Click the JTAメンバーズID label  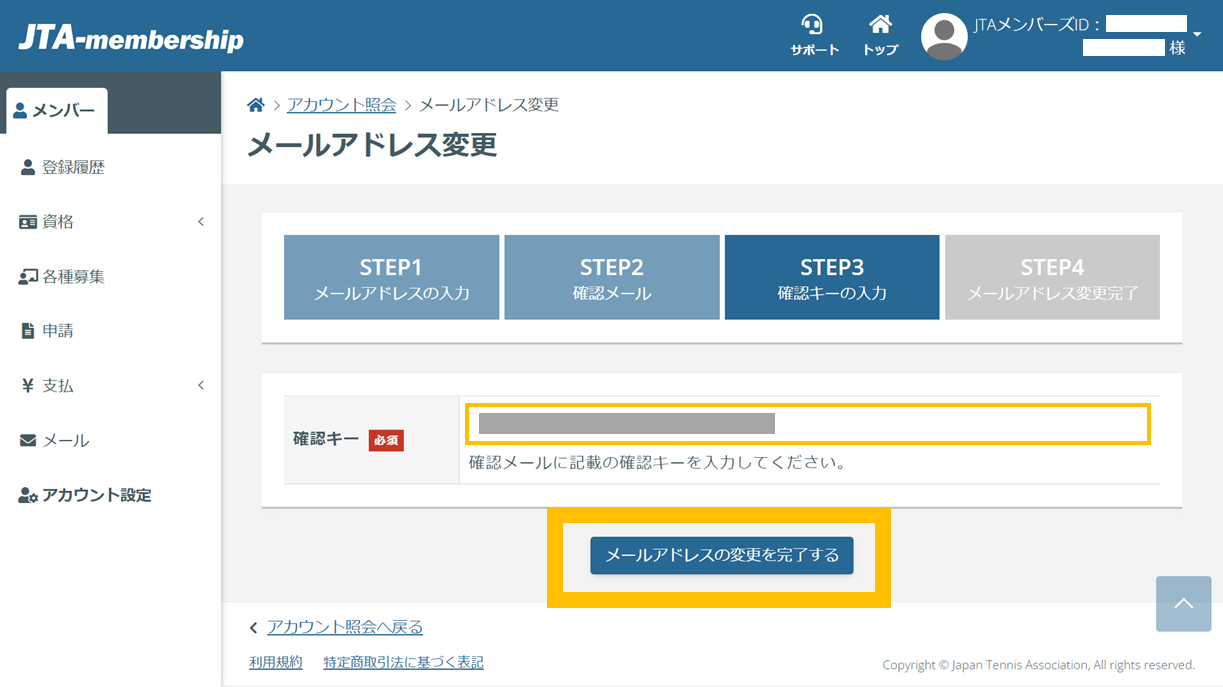coord(1039,24)
